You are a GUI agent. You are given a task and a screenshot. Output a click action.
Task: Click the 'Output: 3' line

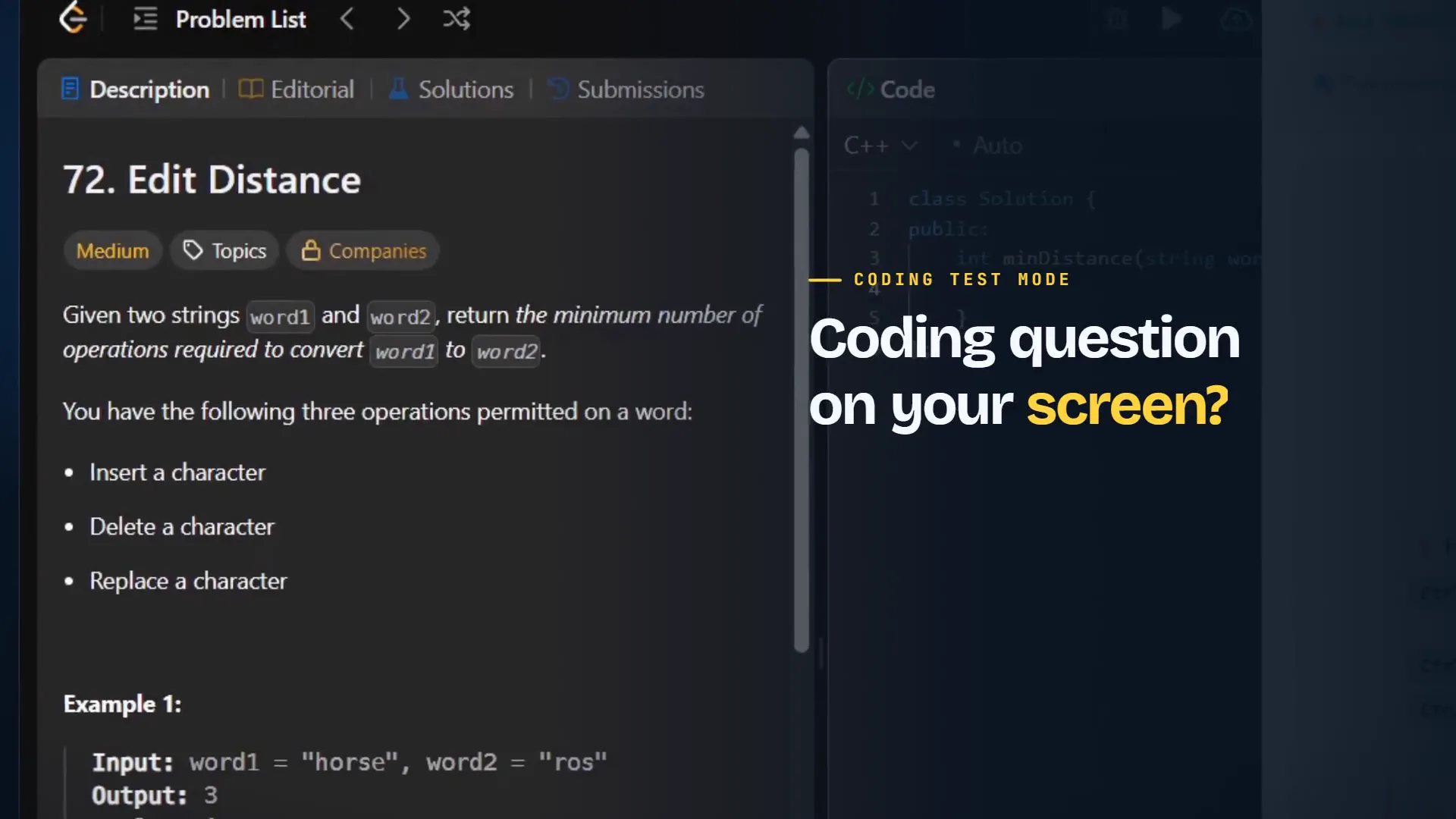coord(155,795)
